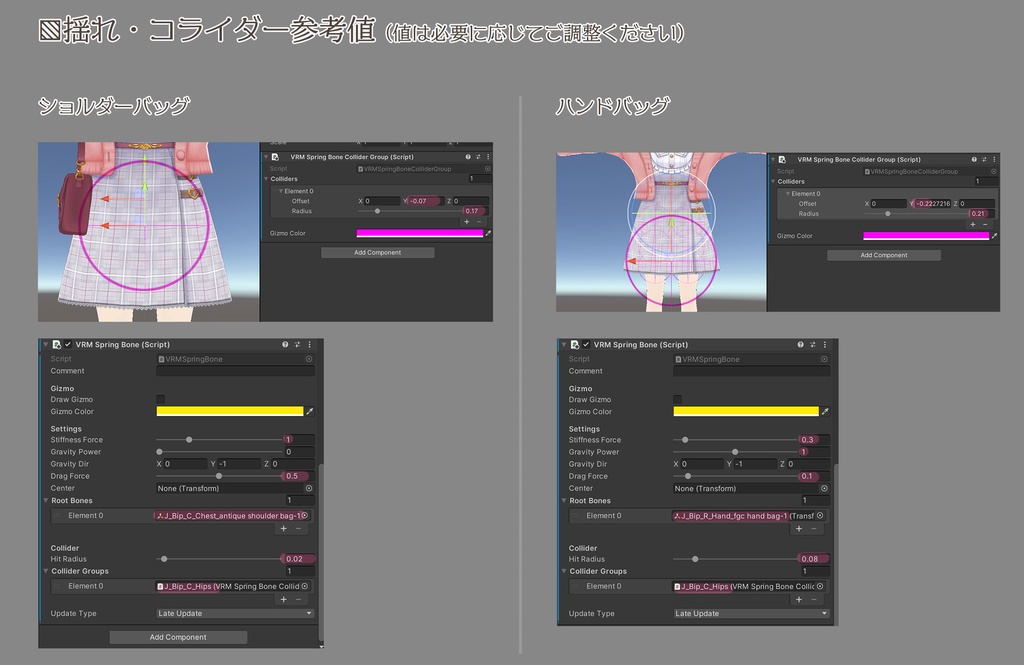The image size is (1024, 665).
Task: Collapse Root Bones foldout in hand bag Spring Bone
Action: (x=564, y=501)
